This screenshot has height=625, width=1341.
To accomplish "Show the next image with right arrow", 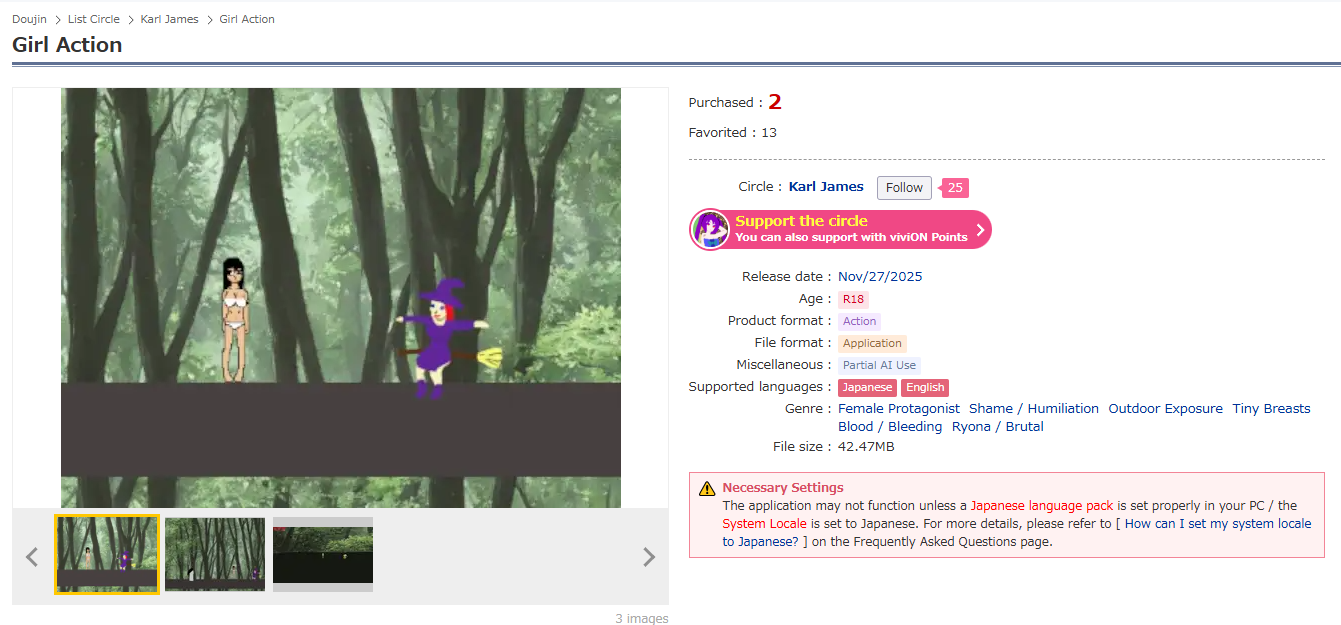I will click(649, 557).
